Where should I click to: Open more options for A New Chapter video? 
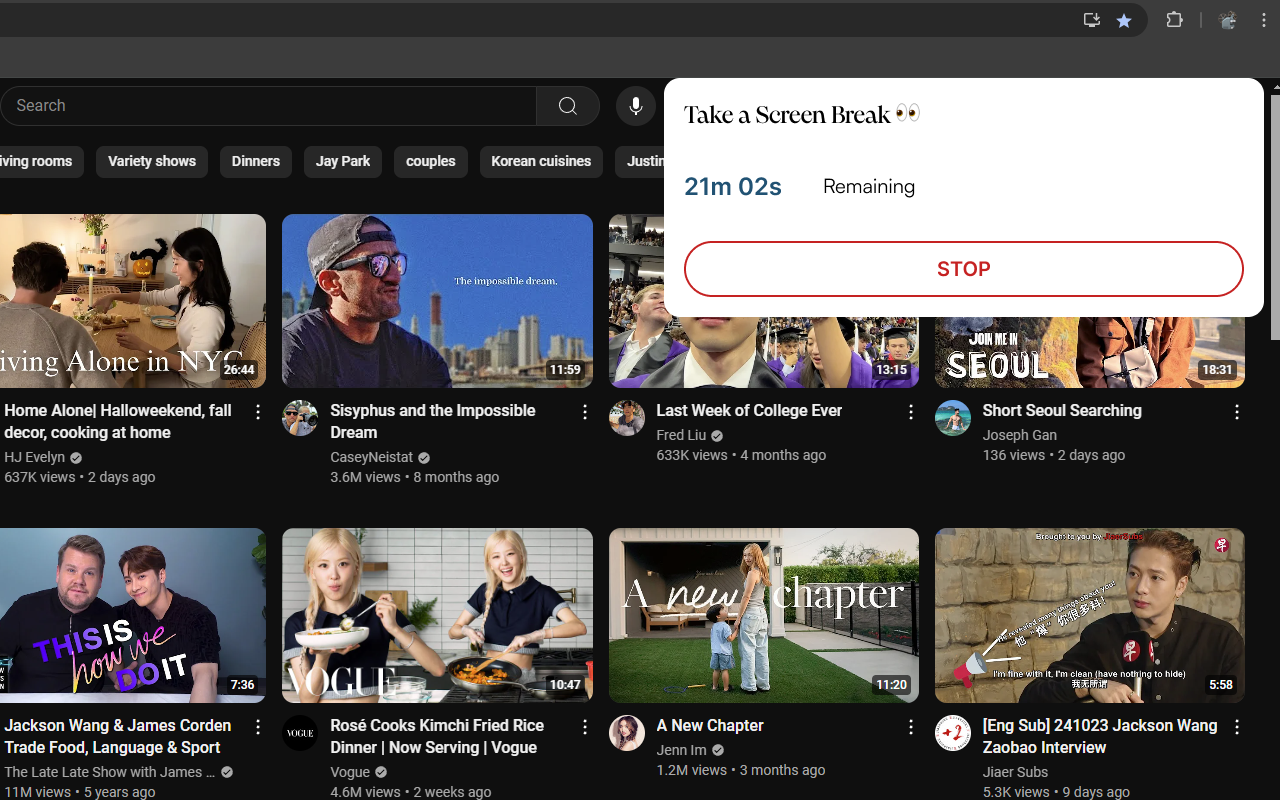point(911,727)
